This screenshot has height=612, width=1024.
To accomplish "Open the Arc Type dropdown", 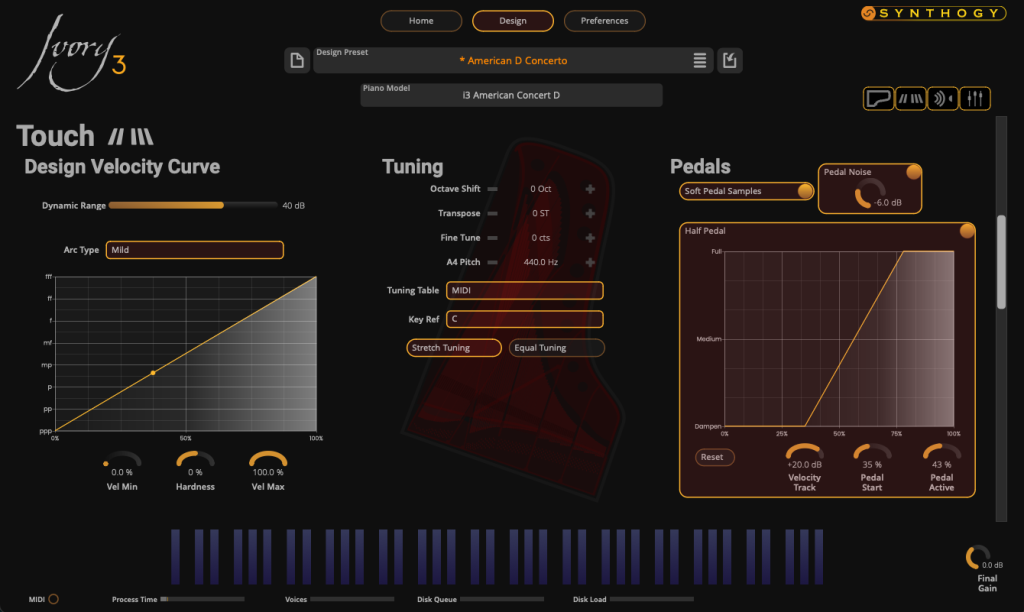I will tap(195, 250).
